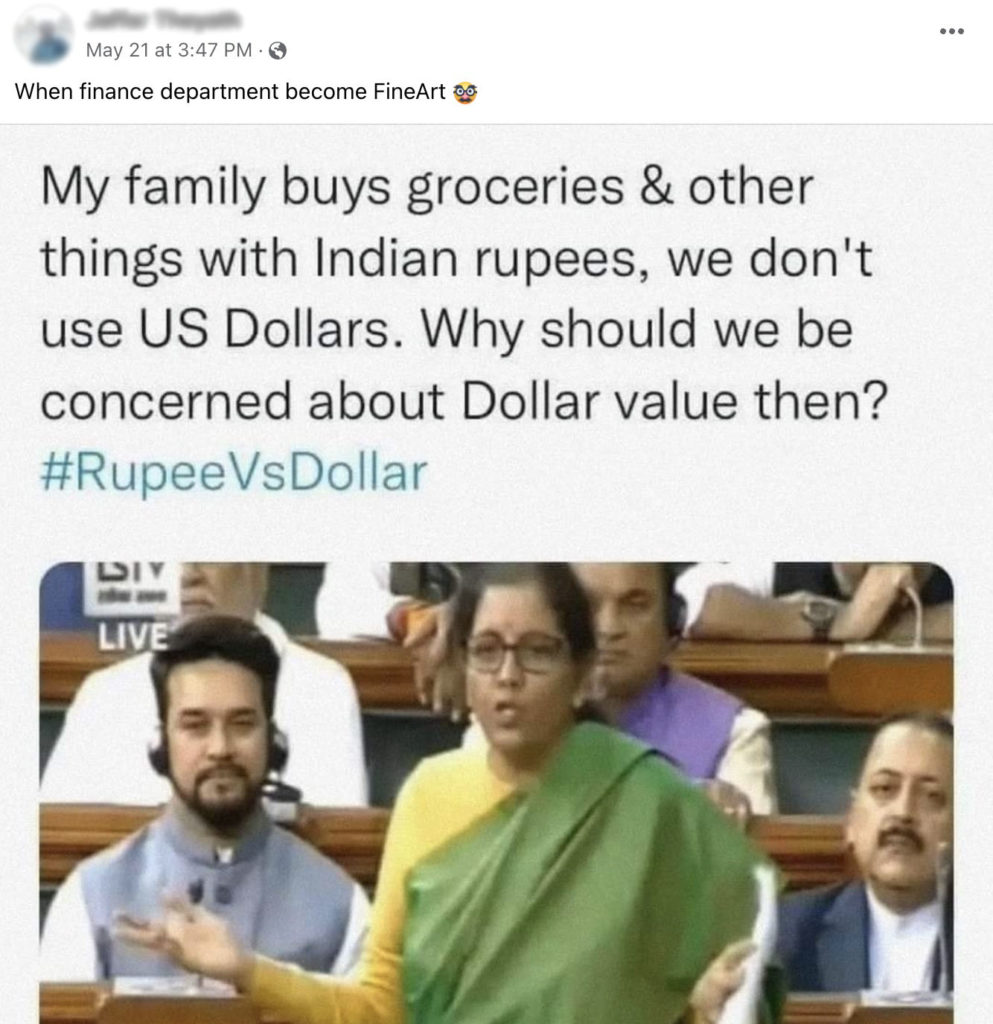Open the May 21 at 3:47 PM timestamp

168,50
